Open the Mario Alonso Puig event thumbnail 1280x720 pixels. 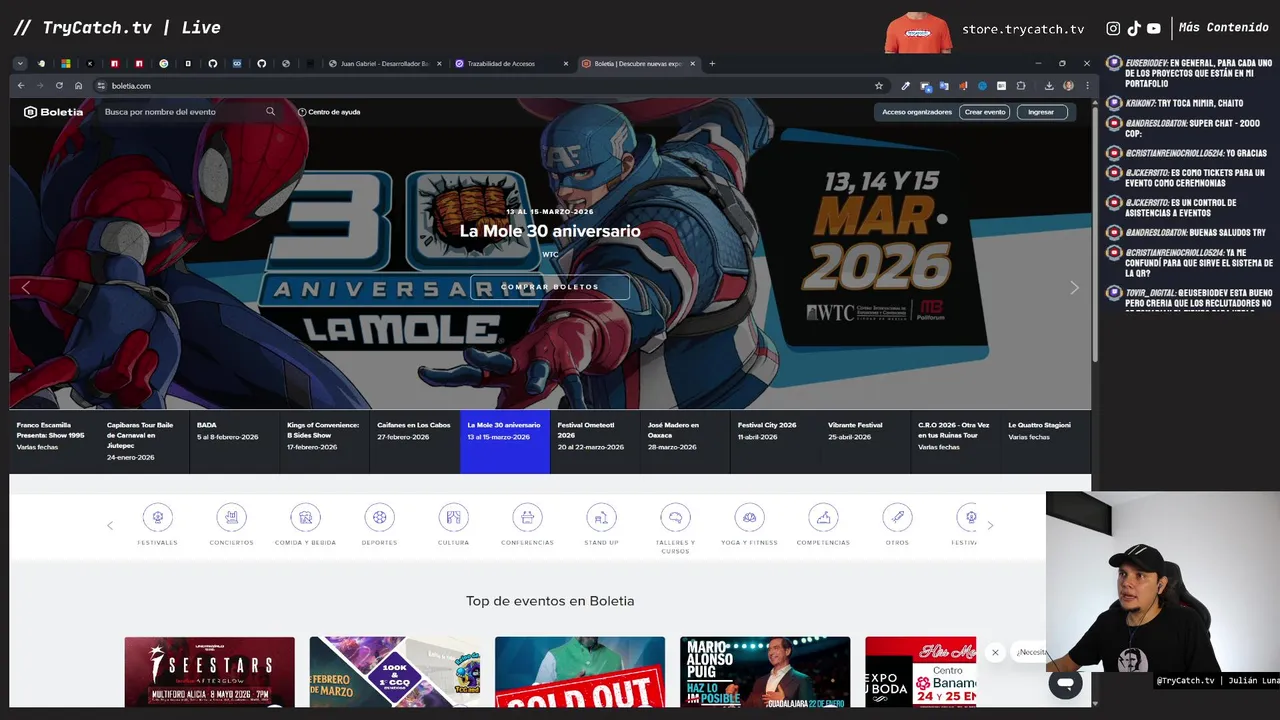point(765,672)
